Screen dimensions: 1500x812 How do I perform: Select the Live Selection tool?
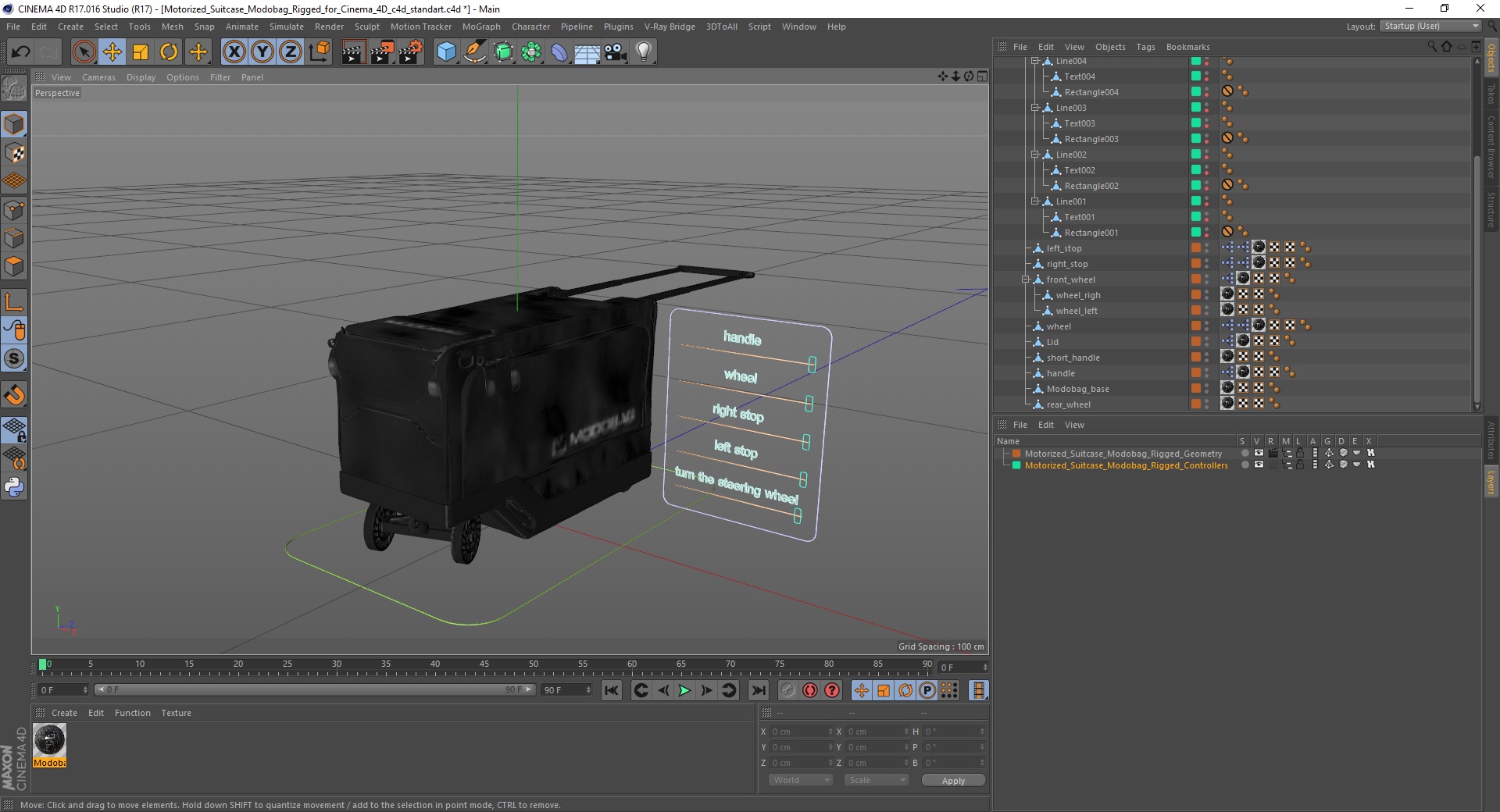84,52
